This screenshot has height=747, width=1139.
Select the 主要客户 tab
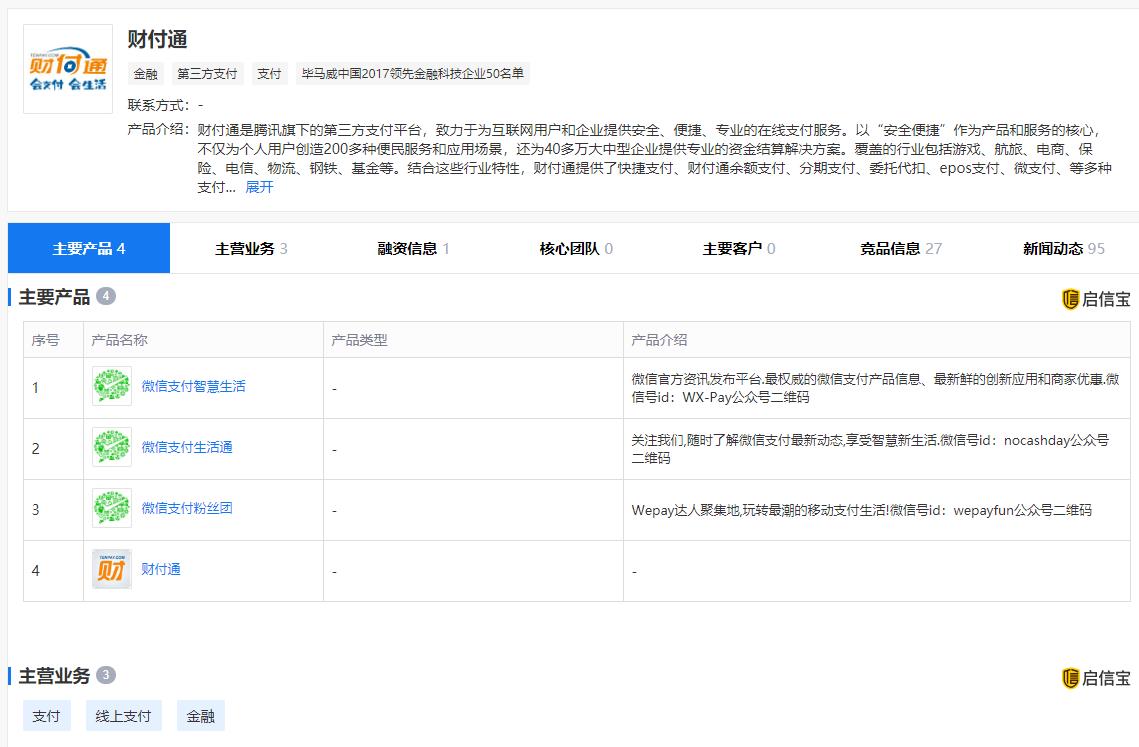pos(734,248)
